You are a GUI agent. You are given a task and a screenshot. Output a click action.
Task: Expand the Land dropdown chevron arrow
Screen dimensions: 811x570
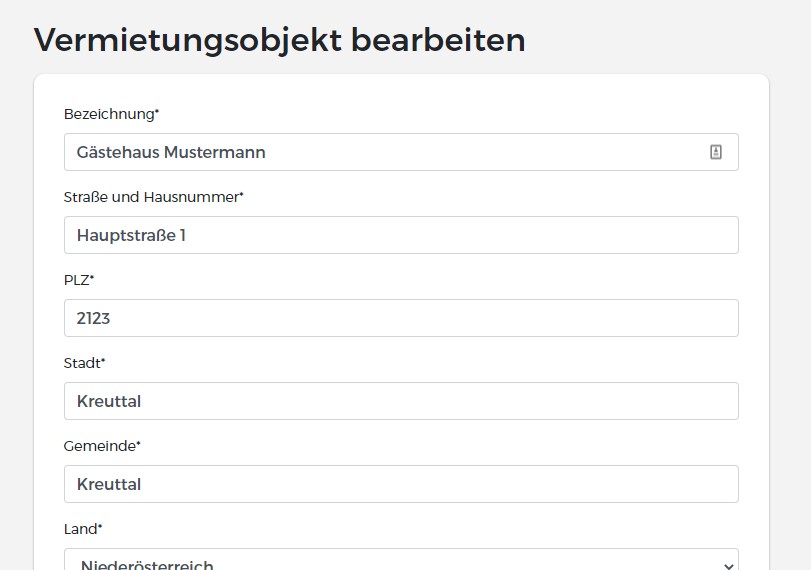pyautogui.click(x=728, y=566)
